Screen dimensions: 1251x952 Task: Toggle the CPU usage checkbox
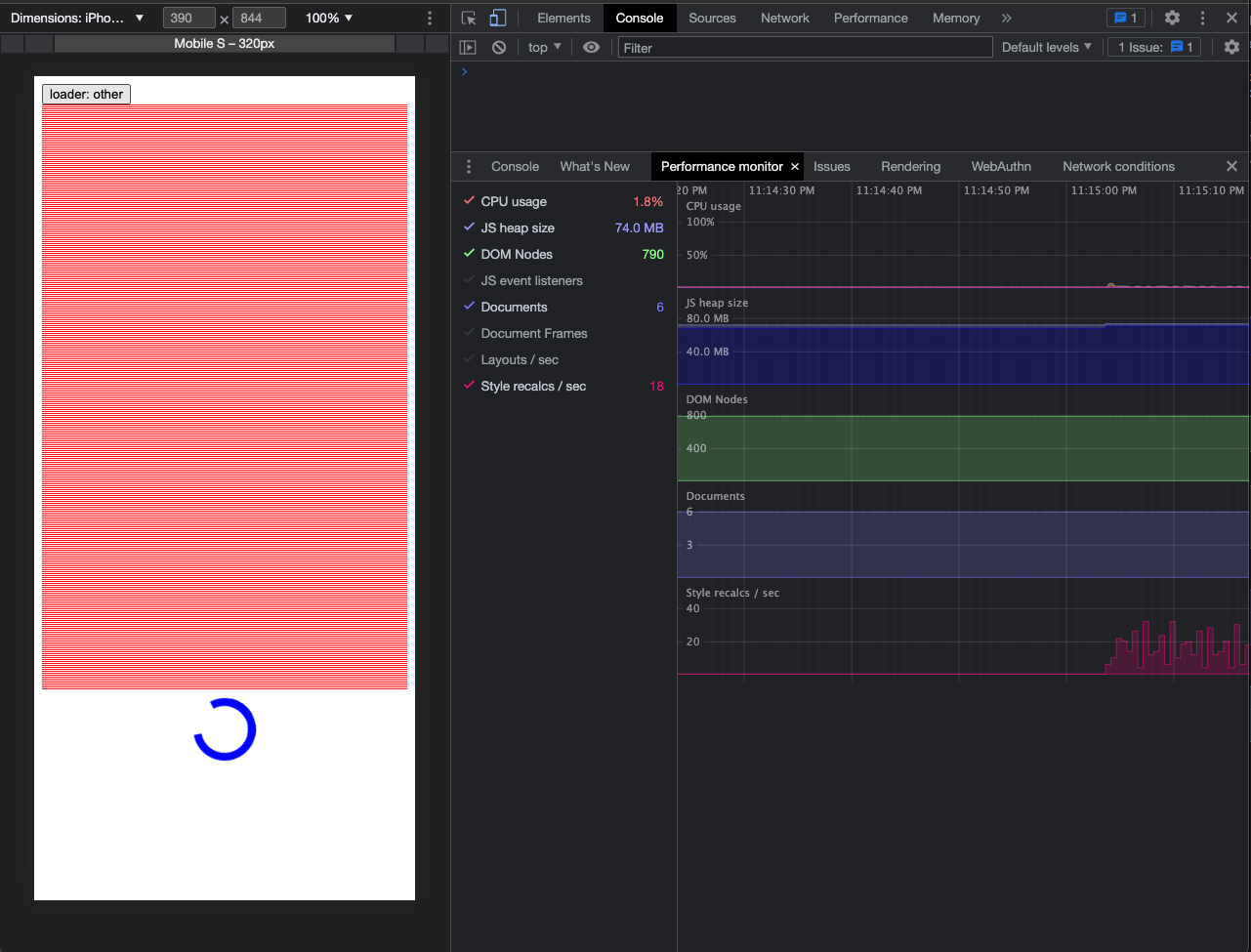(469, 201)
